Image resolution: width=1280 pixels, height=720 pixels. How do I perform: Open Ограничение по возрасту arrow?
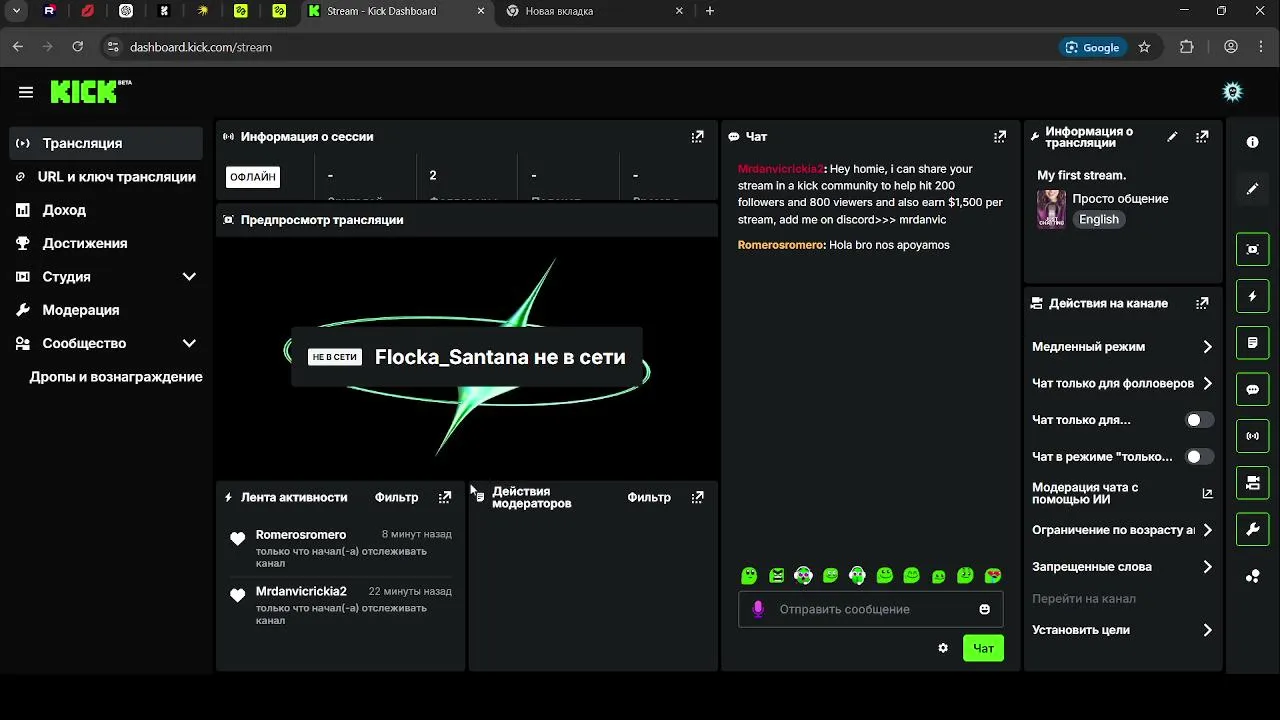coord(1207,530)
